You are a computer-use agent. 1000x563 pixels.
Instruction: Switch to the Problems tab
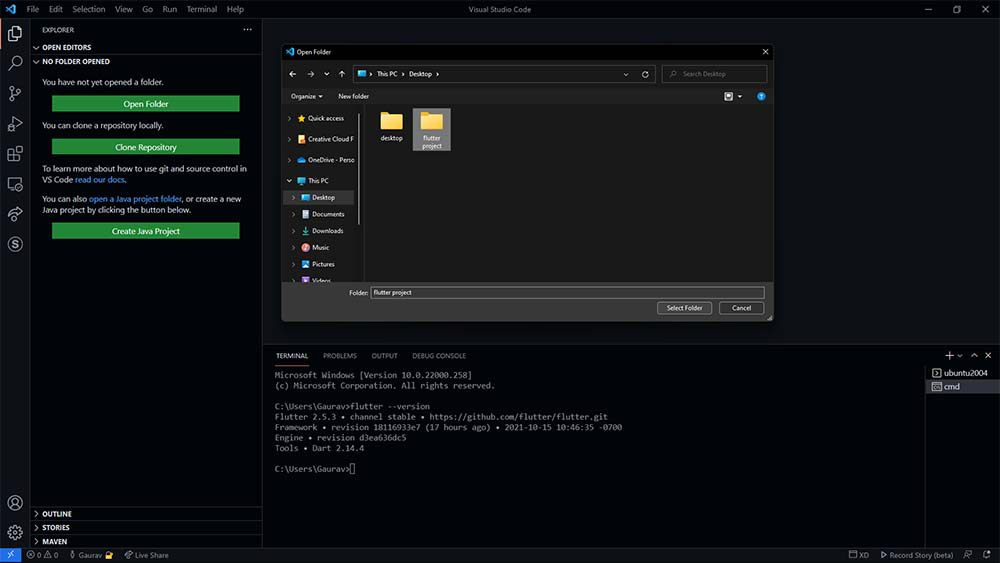[x=339, y=356]
